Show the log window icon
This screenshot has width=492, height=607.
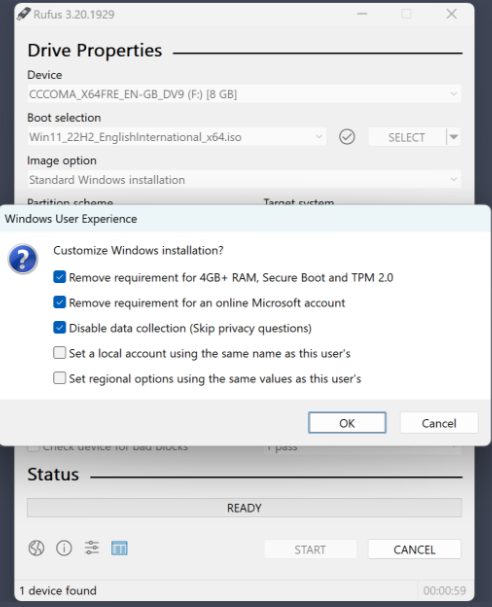(x=119, y=548)
